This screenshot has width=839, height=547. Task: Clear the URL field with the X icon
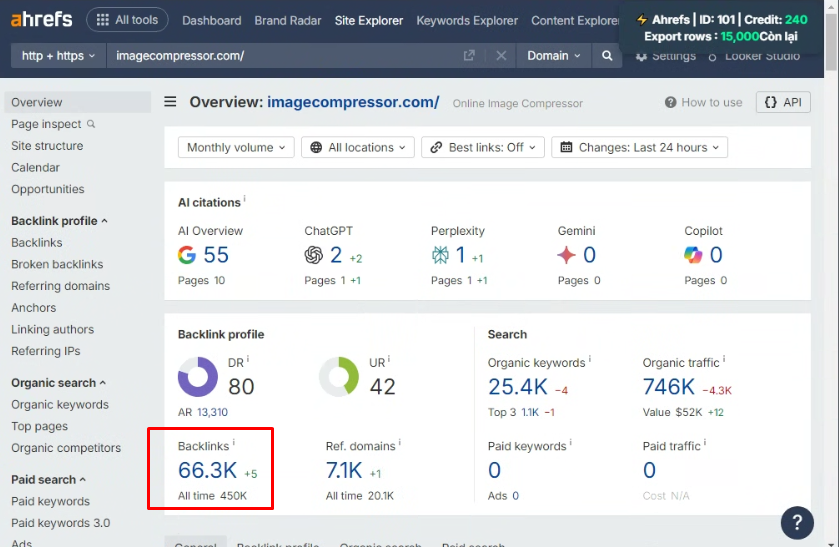501,56
